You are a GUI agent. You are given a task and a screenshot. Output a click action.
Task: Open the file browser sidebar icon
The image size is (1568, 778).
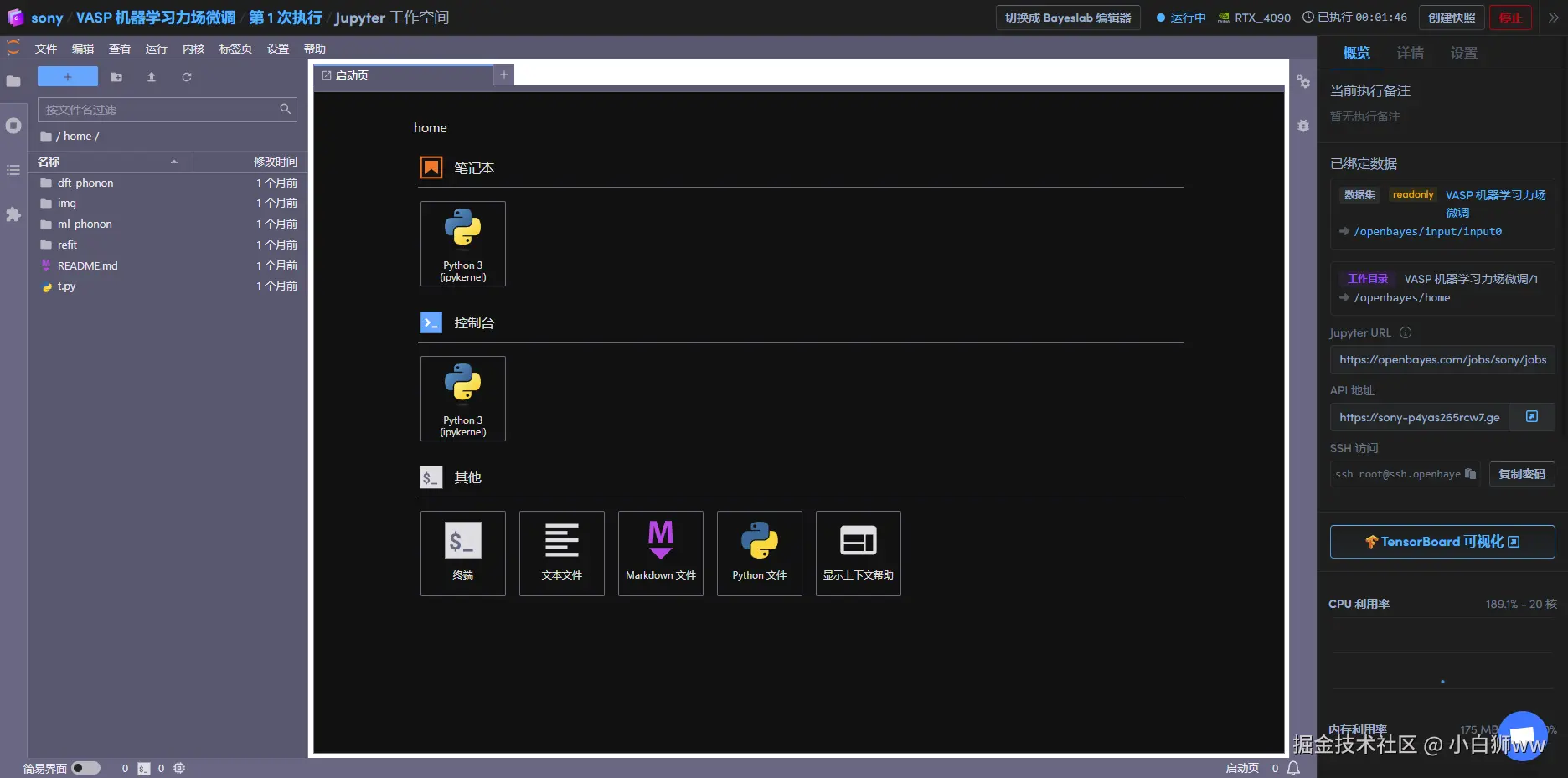[x=13, y=81]
